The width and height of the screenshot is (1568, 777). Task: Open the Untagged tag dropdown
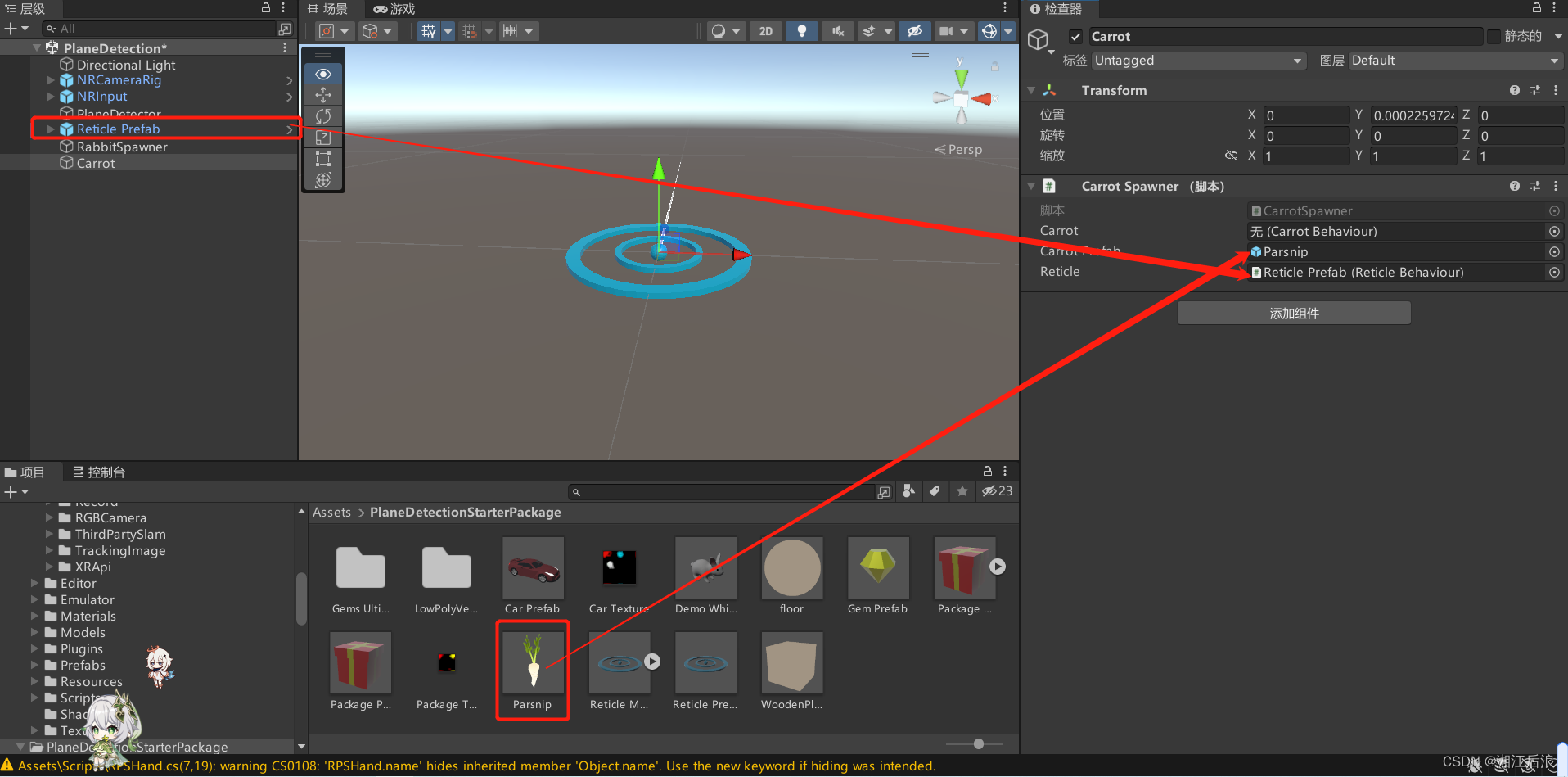click(1198, 60)
